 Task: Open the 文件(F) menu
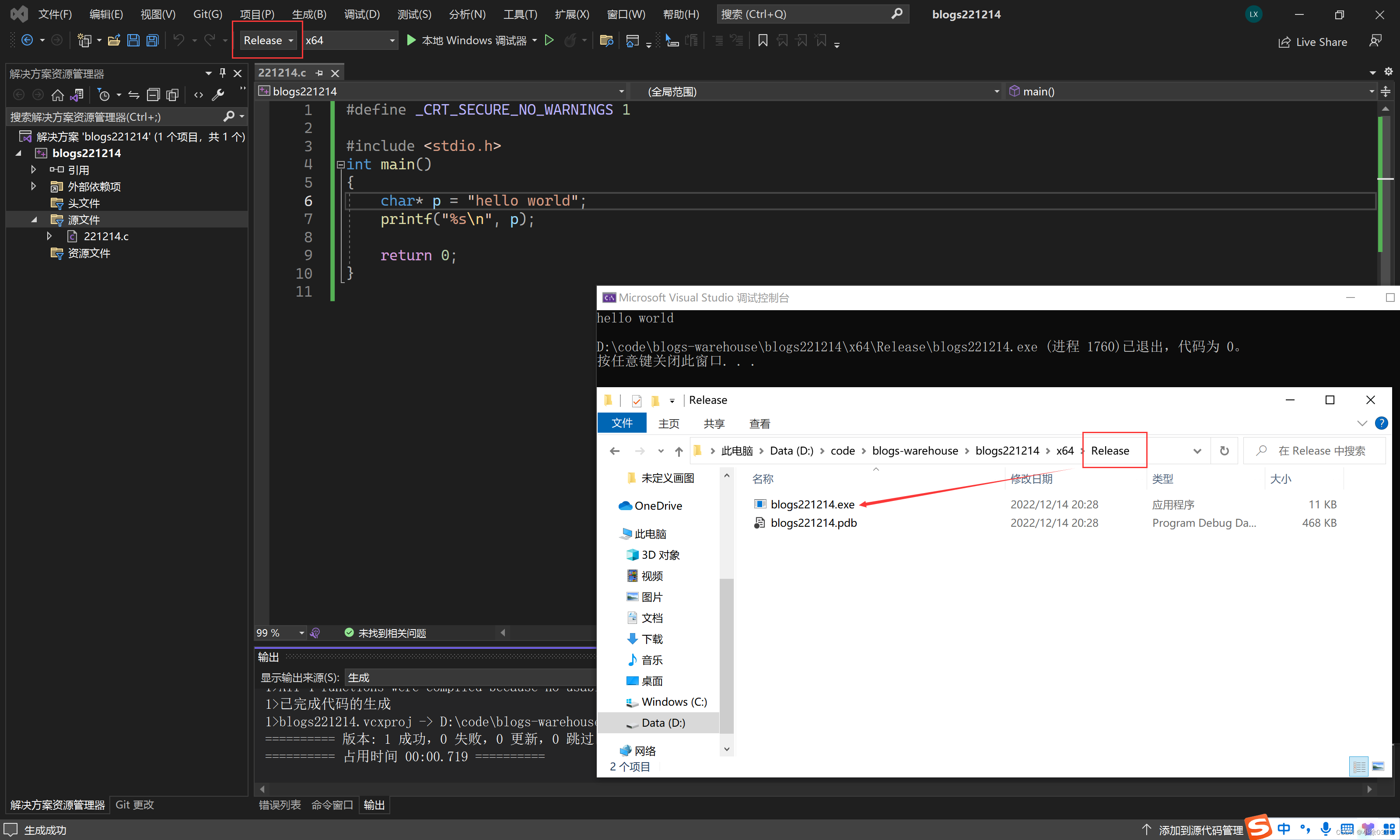55,14
